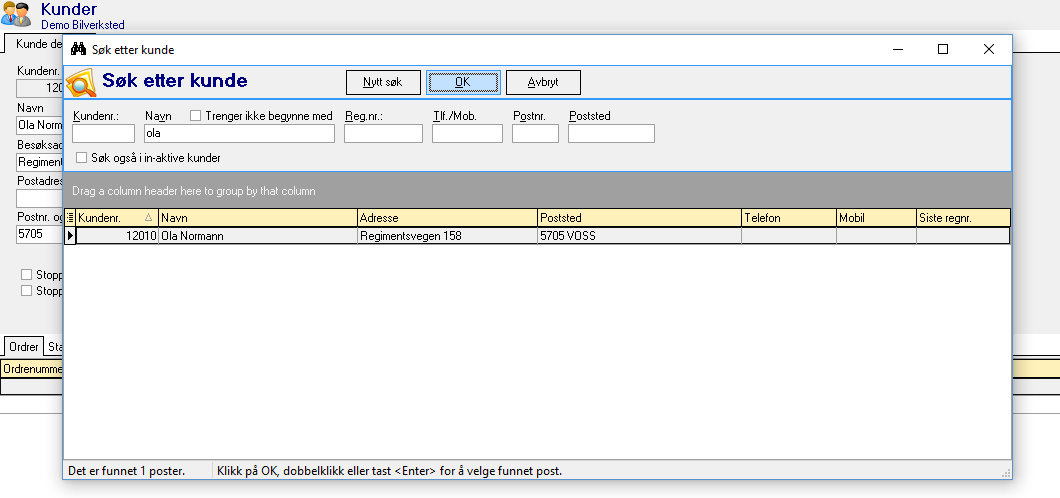The image size is (1060, 498).
Task: Select customer number cell 12010
Action: click(117, 236)
